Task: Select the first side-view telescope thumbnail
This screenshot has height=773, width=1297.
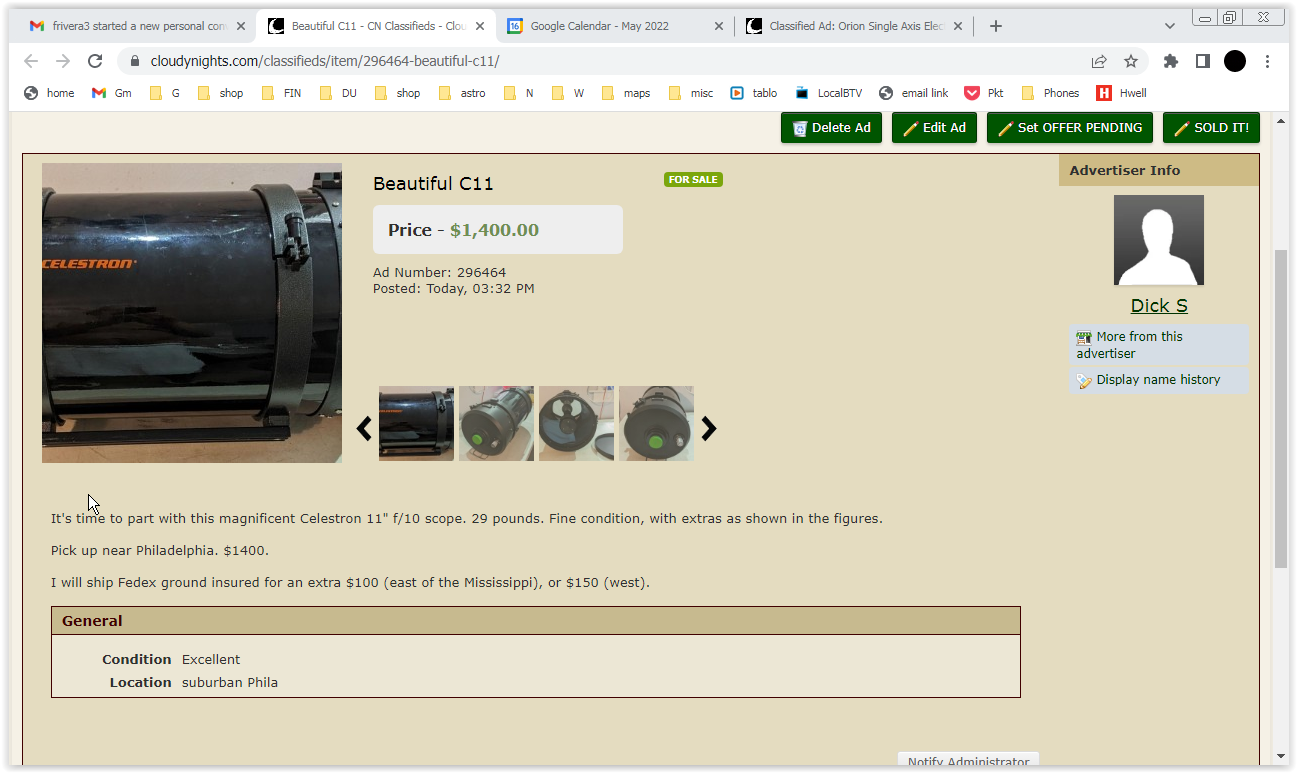Action: (x=416, y=424)
